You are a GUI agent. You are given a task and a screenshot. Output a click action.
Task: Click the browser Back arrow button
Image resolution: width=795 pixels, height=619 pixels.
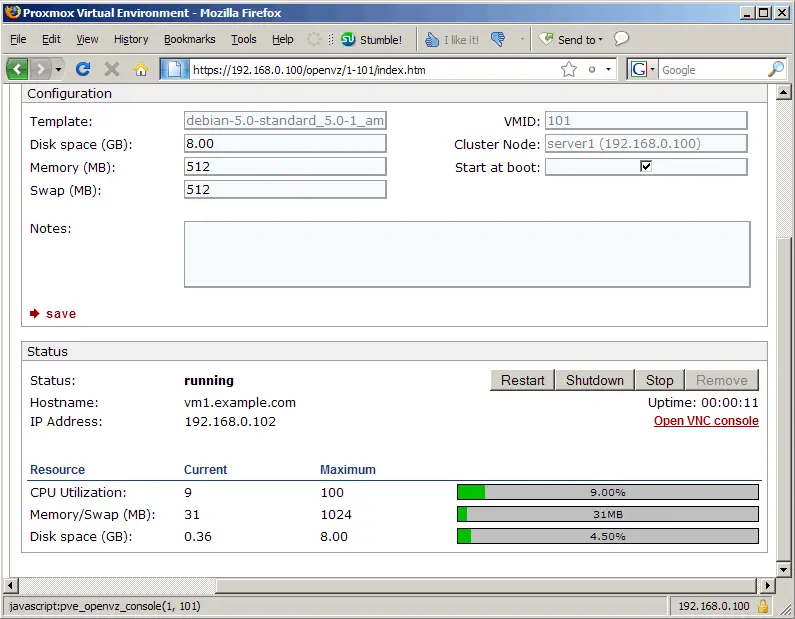[x=18, y=69]
